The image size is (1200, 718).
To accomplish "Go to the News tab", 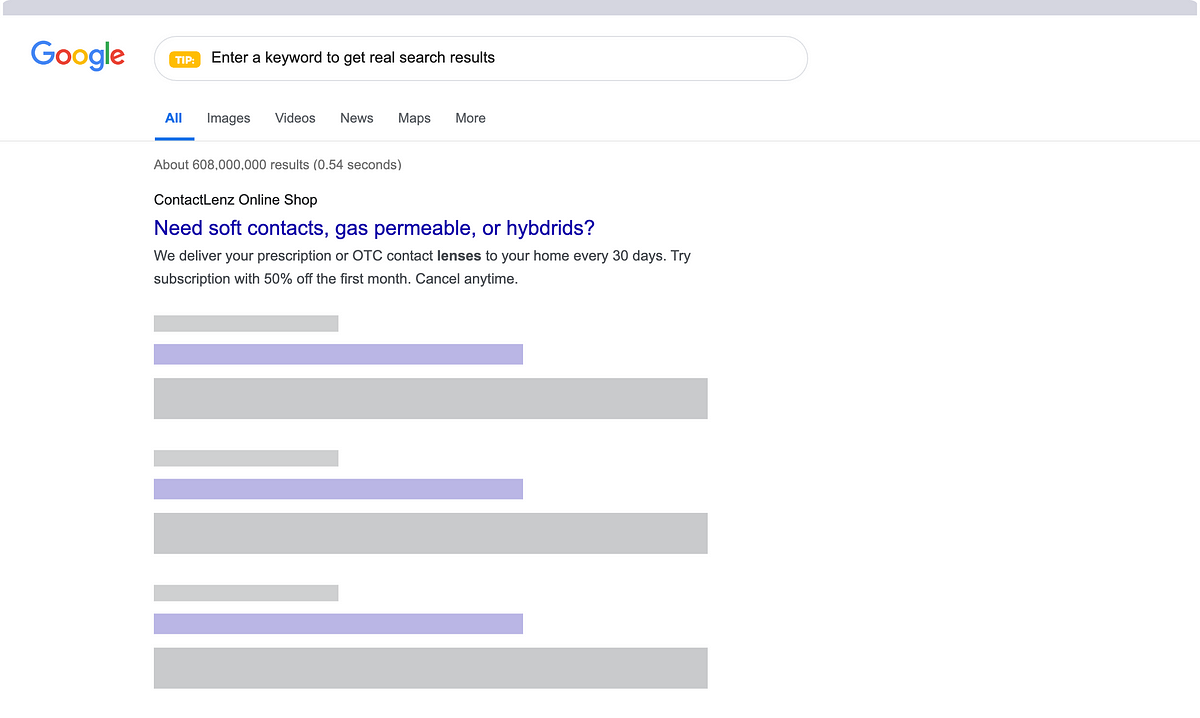I will coord(356,118).
